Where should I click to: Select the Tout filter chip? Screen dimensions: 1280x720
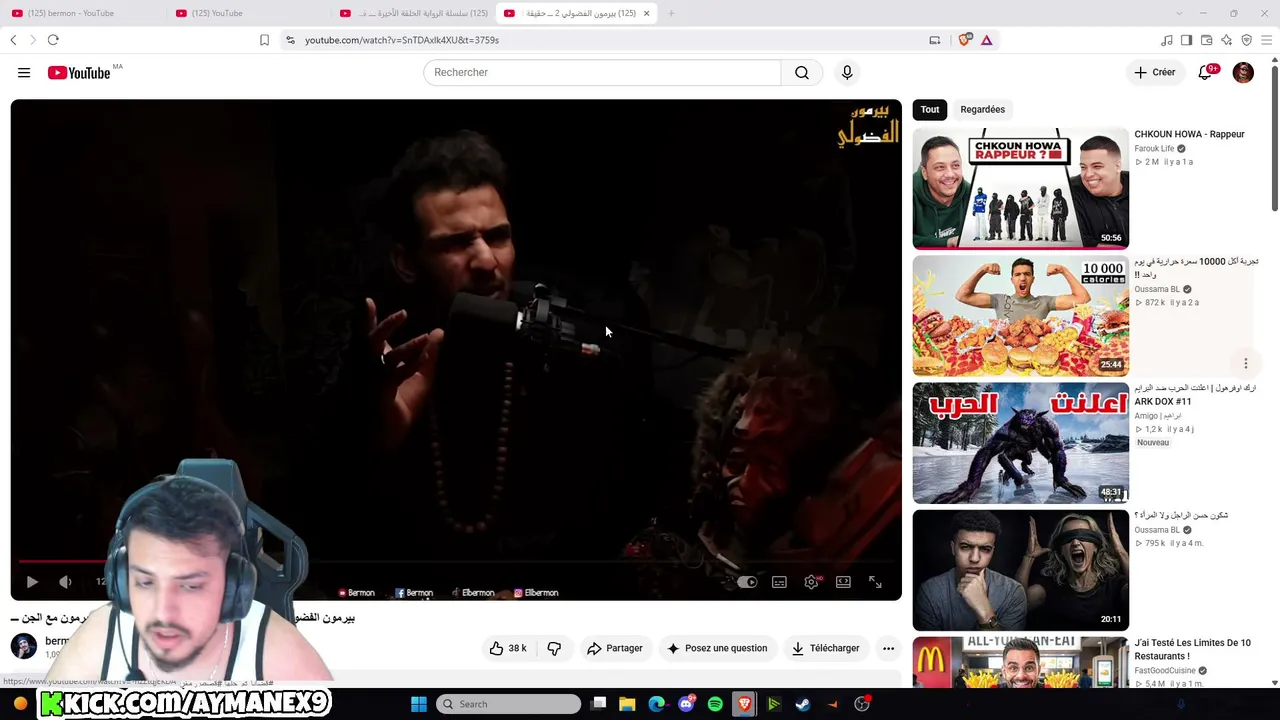click(x=930, y=109)
